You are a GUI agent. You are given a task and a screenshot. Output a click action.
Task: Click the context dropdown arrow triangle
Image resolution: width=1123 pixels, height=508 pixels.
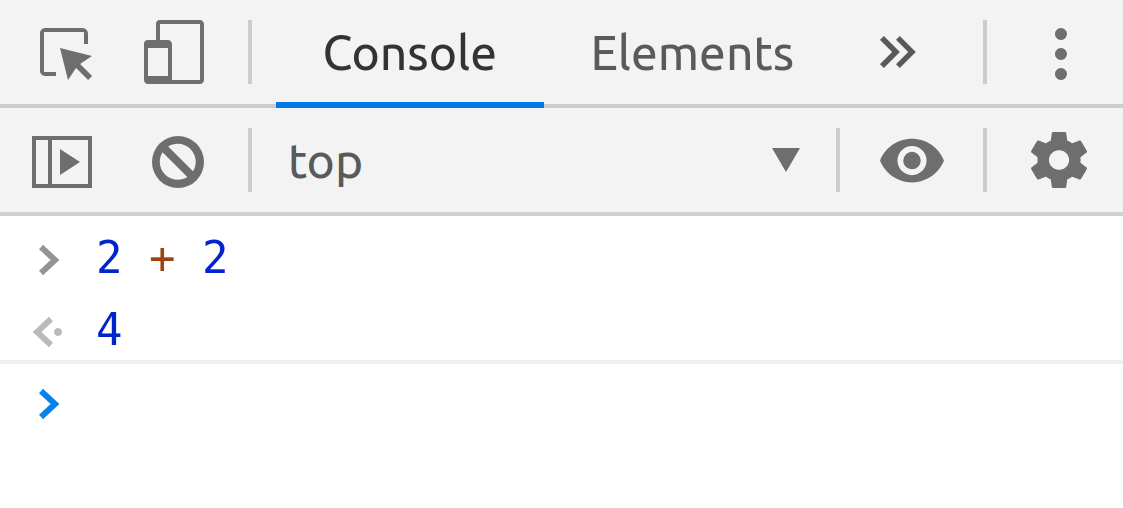[x=786, y=160]
